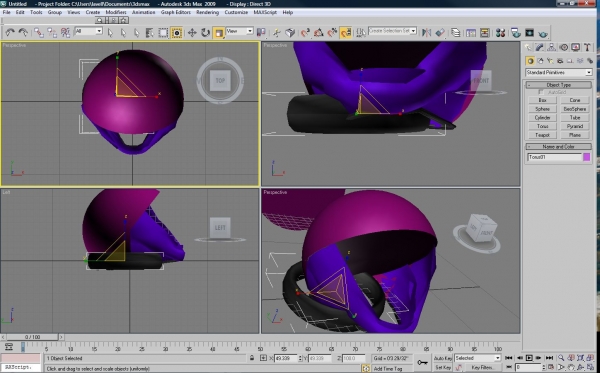
Task: Click the Torus01 object name field
Action: pyautogui.click(x=554, y=157)
